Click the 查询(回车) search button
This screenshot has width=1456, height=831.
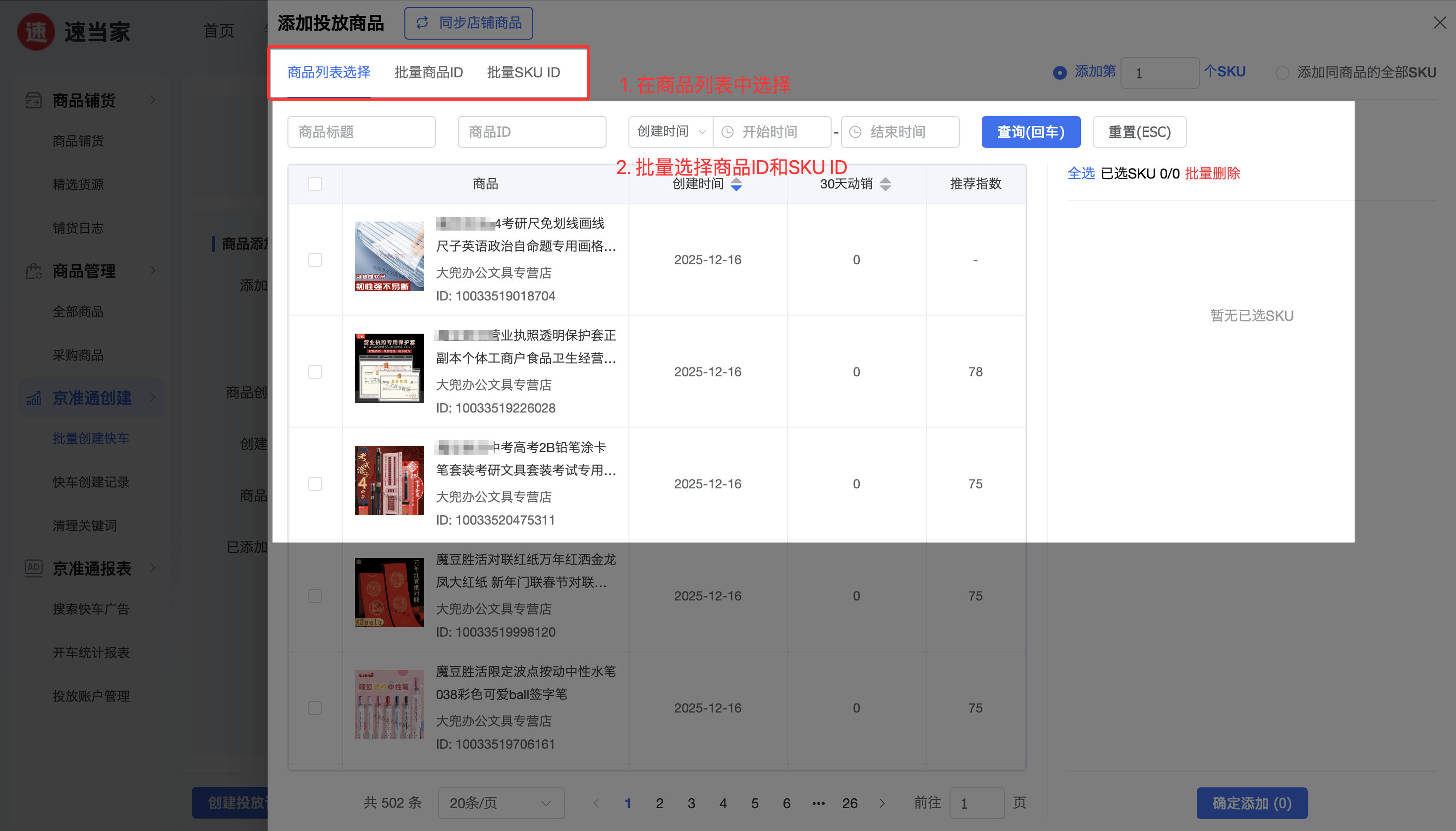point(1030,132)
